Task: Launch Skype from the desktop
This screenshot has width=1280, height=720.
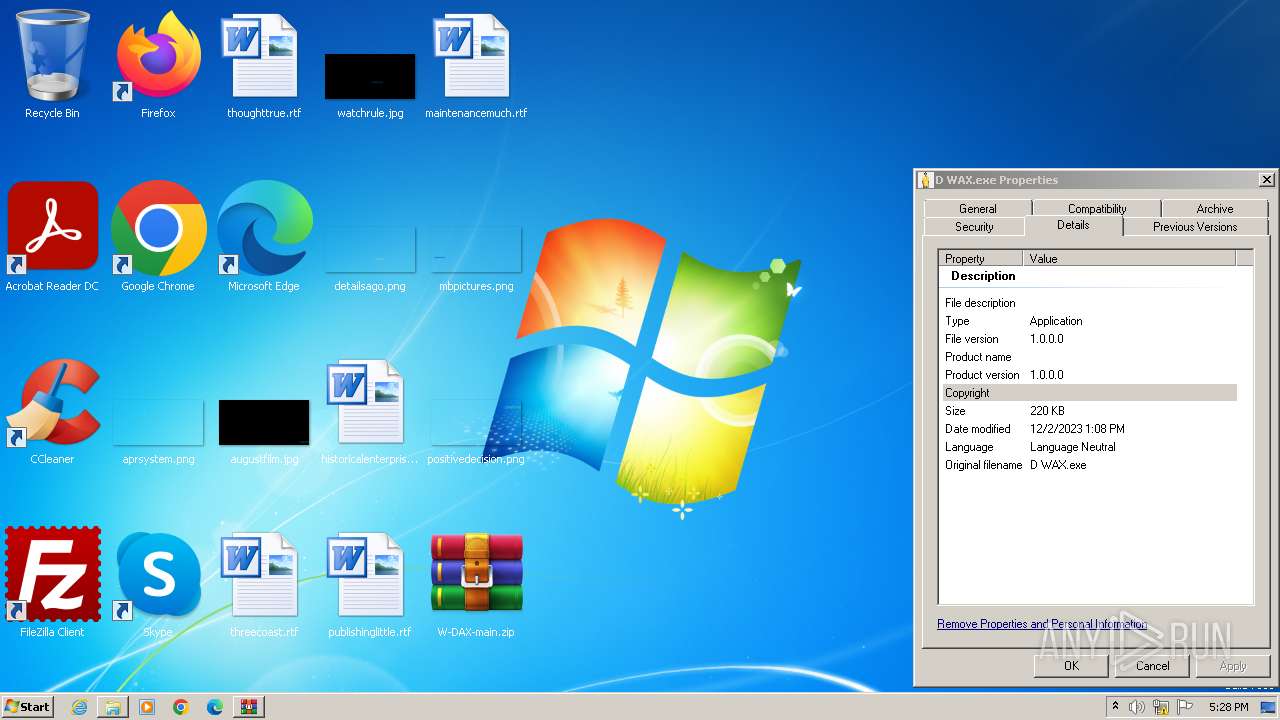Action: click(158, 584)
